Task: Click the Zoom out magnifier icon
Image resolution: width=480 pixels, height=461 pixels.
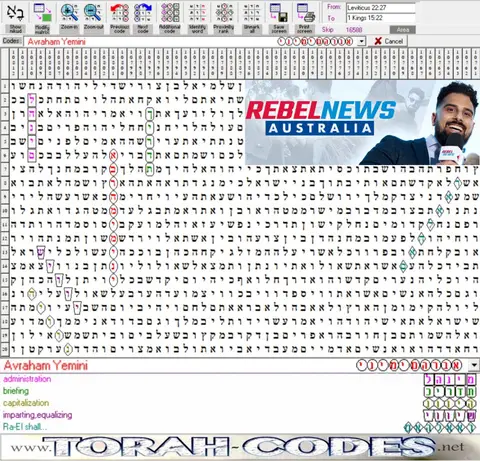Action: (x=93, y=12)
